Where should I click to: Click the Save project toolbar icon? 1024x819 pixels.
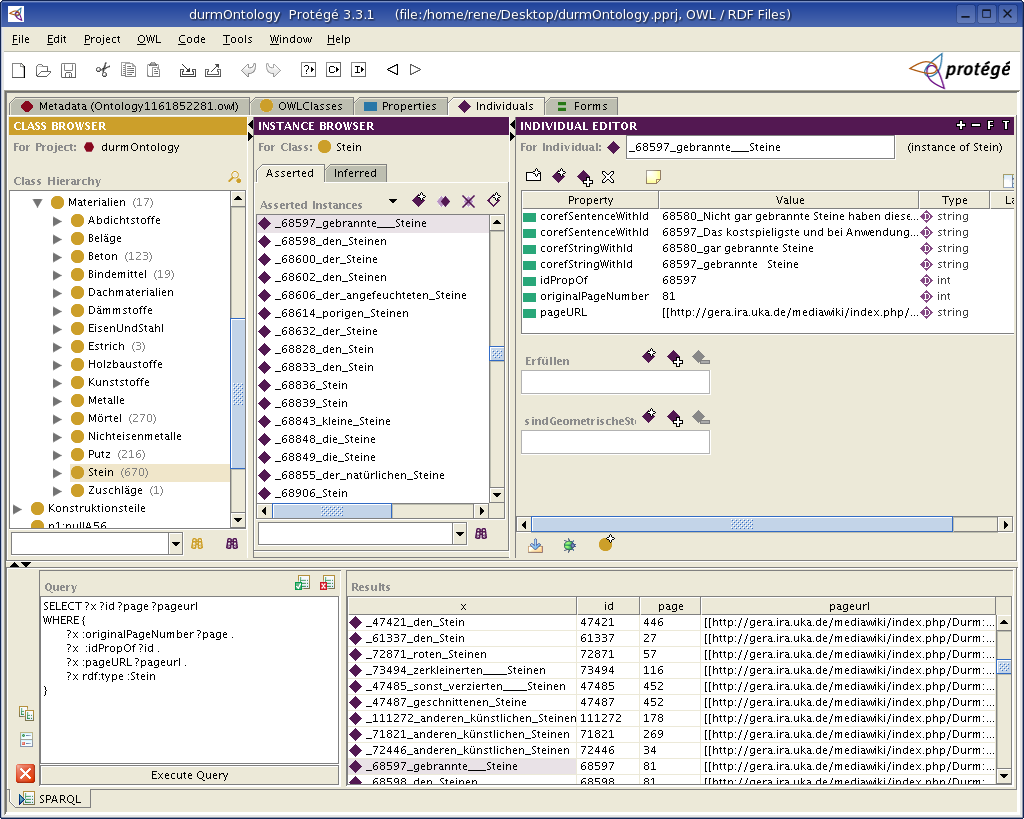coord(69,70)
